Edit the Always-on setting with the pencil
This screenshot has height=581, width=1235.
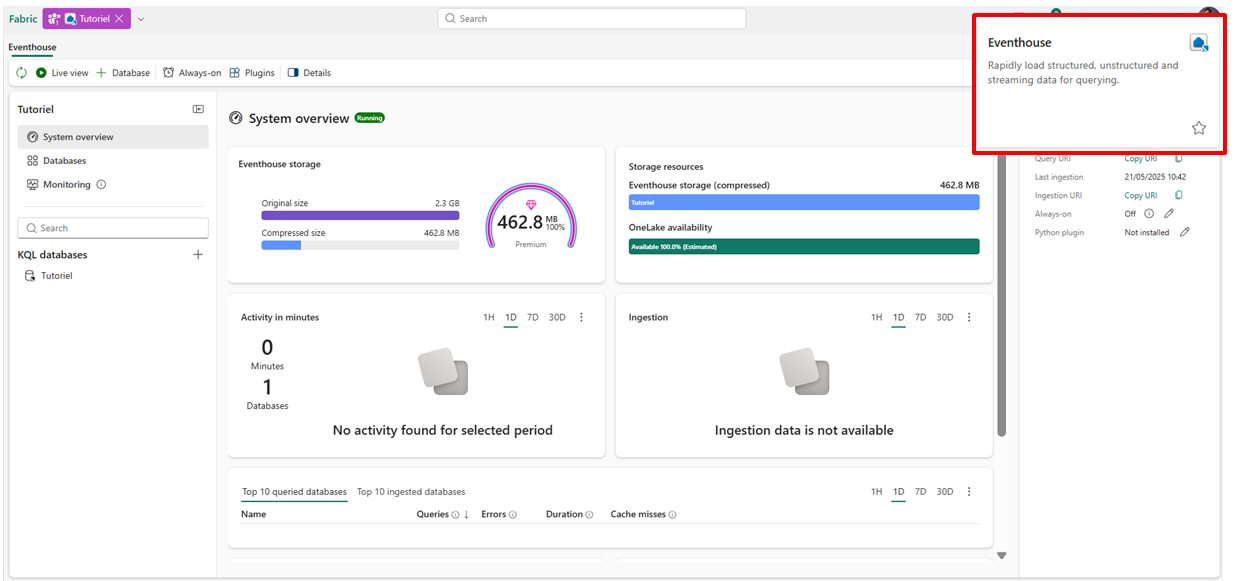tap(1169, 214)
